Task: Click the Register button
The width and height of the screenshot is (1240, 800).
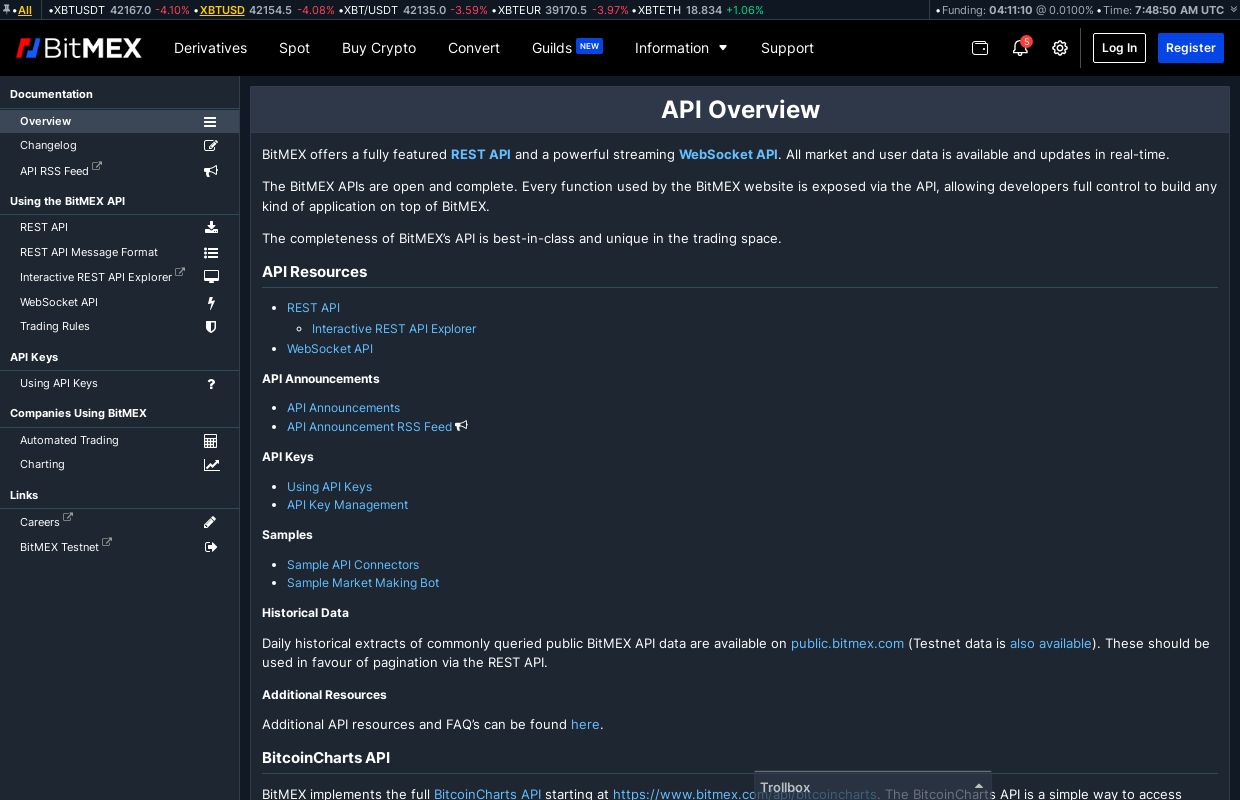Action: pos(1190,48)
